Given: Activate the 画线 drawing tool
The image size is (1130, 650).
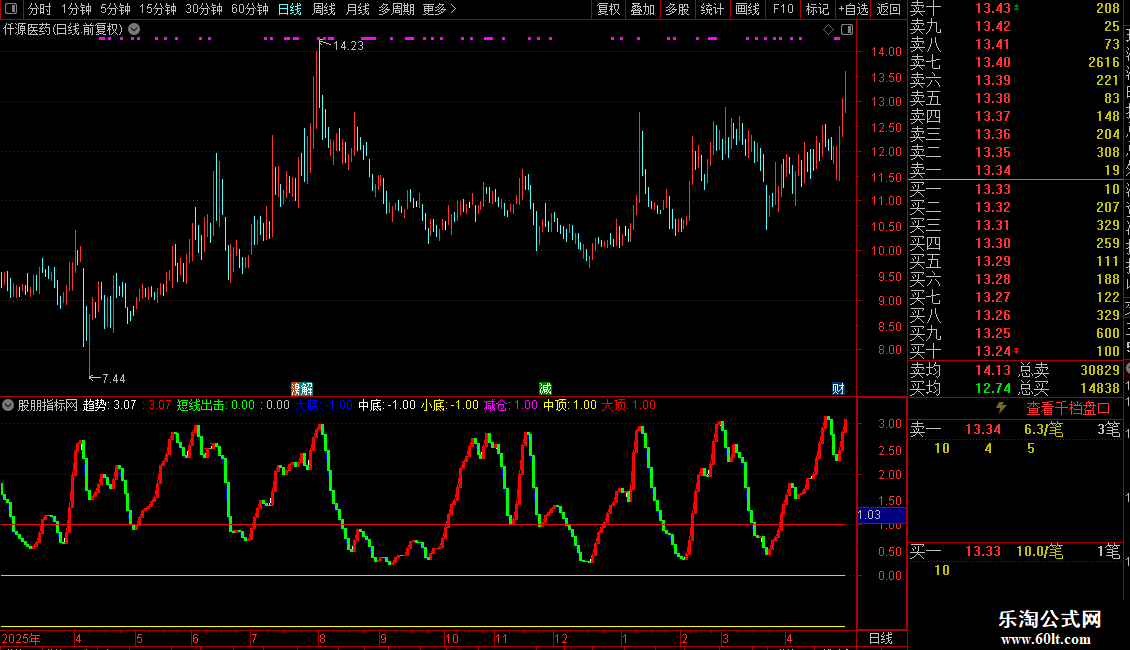Looking at the screenshot, I should coord(747,9).
